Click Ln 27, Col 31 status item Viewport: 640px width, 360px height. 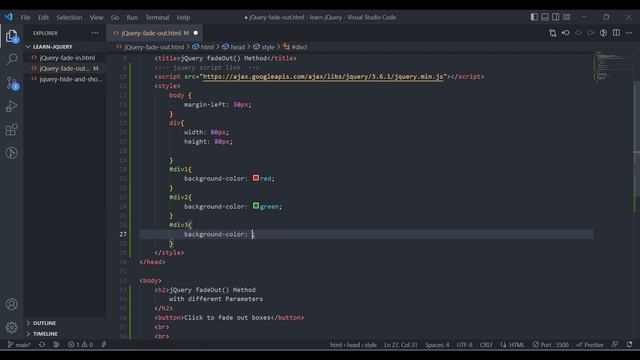pyautogui.click(x=401, y=345)
